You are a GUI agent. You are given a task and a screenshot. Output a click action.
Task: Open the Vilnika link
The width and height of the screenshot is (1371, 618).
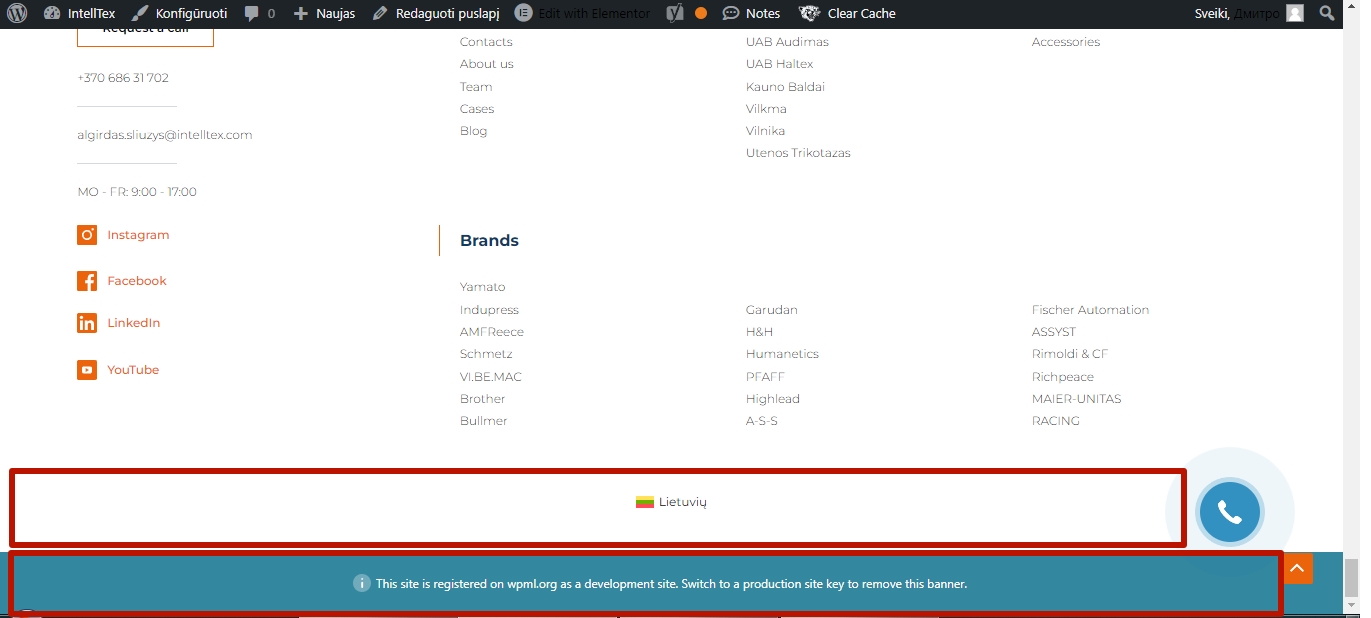[765, 131]
